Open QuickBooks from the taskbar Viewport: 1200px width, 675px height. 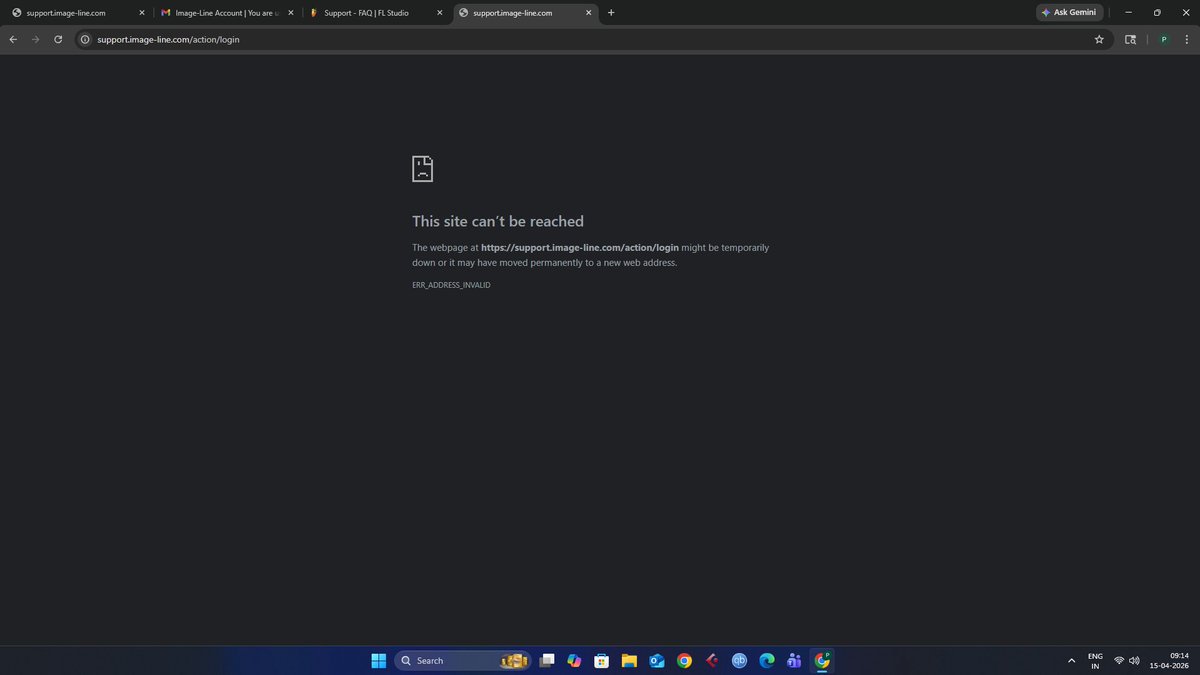[740, 660]
